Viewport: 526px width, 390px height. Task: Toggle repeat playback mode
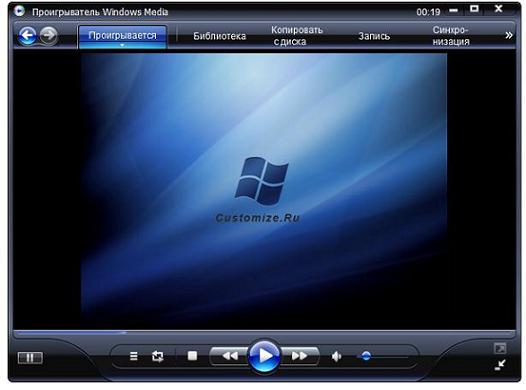point(157,356)
